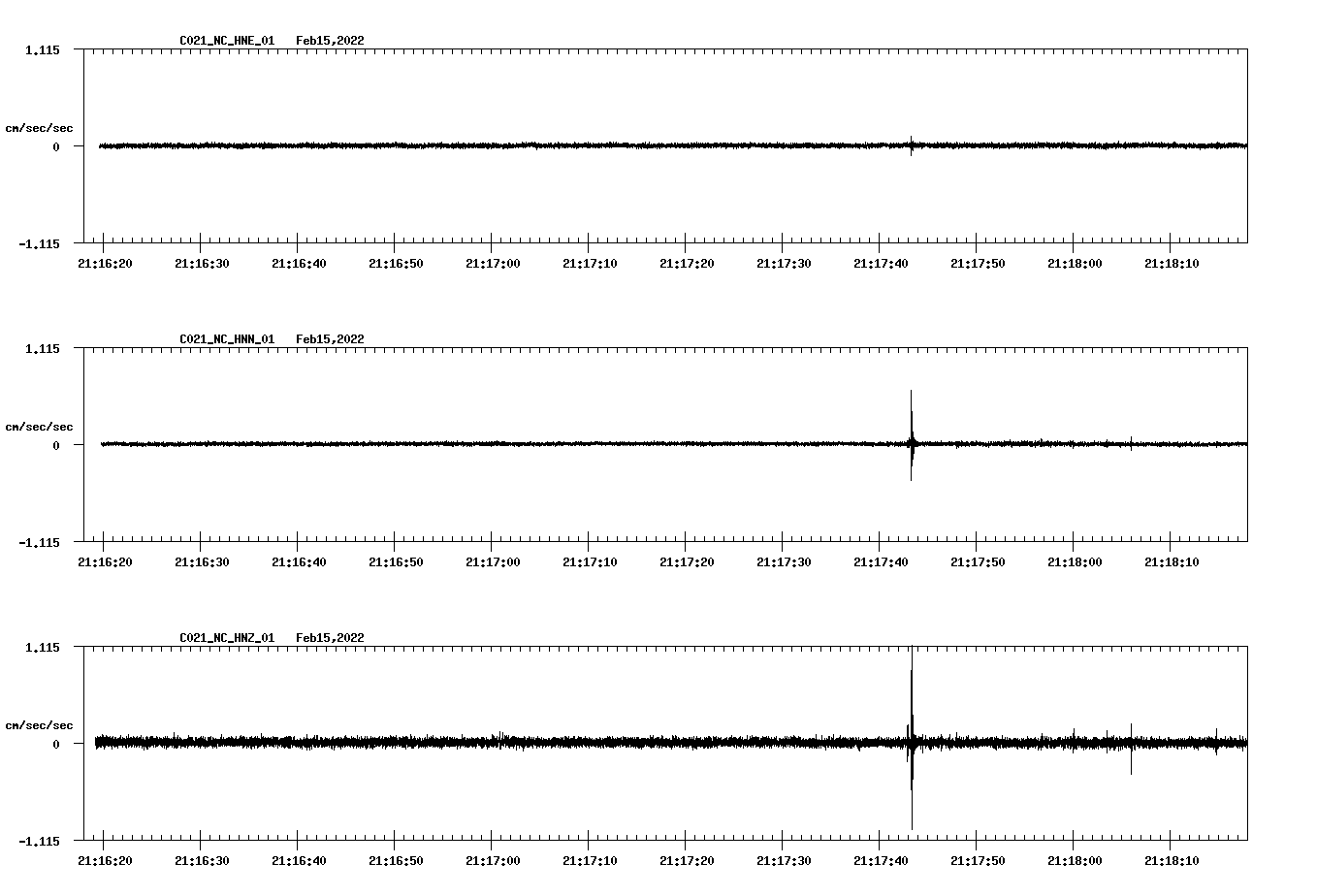Click the 21:18:00 time label under HNN plot
The image size is (1317, 896).
[1075, 562]
